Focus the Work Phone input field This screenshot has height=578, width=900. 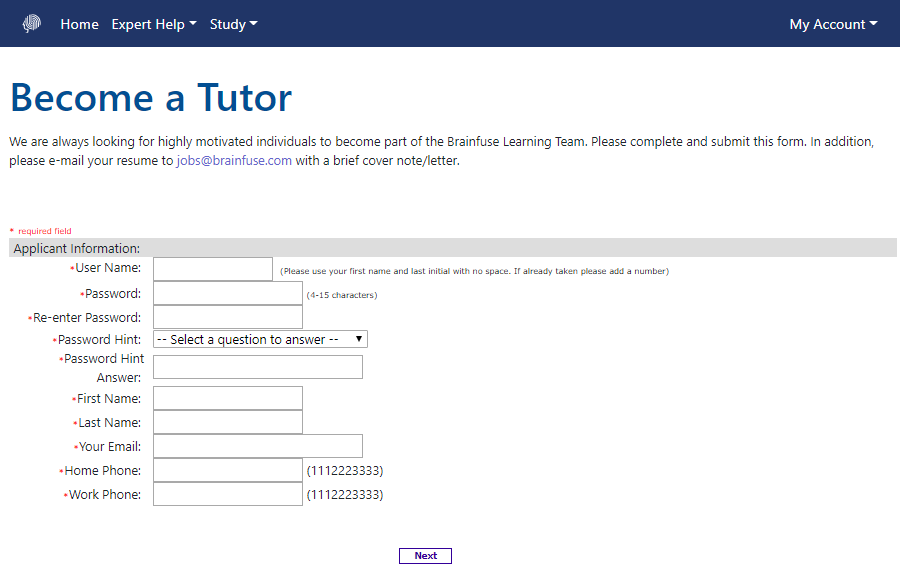(x=227, y=494)
